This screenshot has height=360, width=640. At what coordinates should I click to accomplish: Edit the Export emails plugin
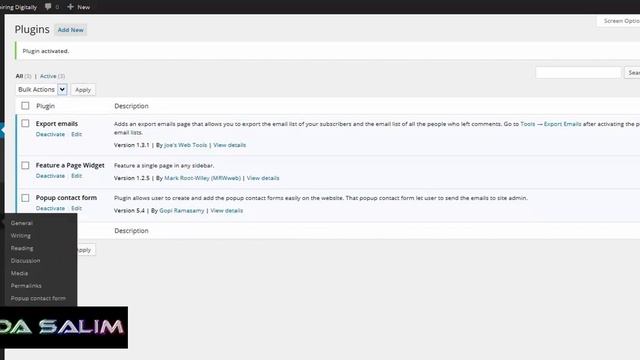pyautogui.click(x=77, y=134)
